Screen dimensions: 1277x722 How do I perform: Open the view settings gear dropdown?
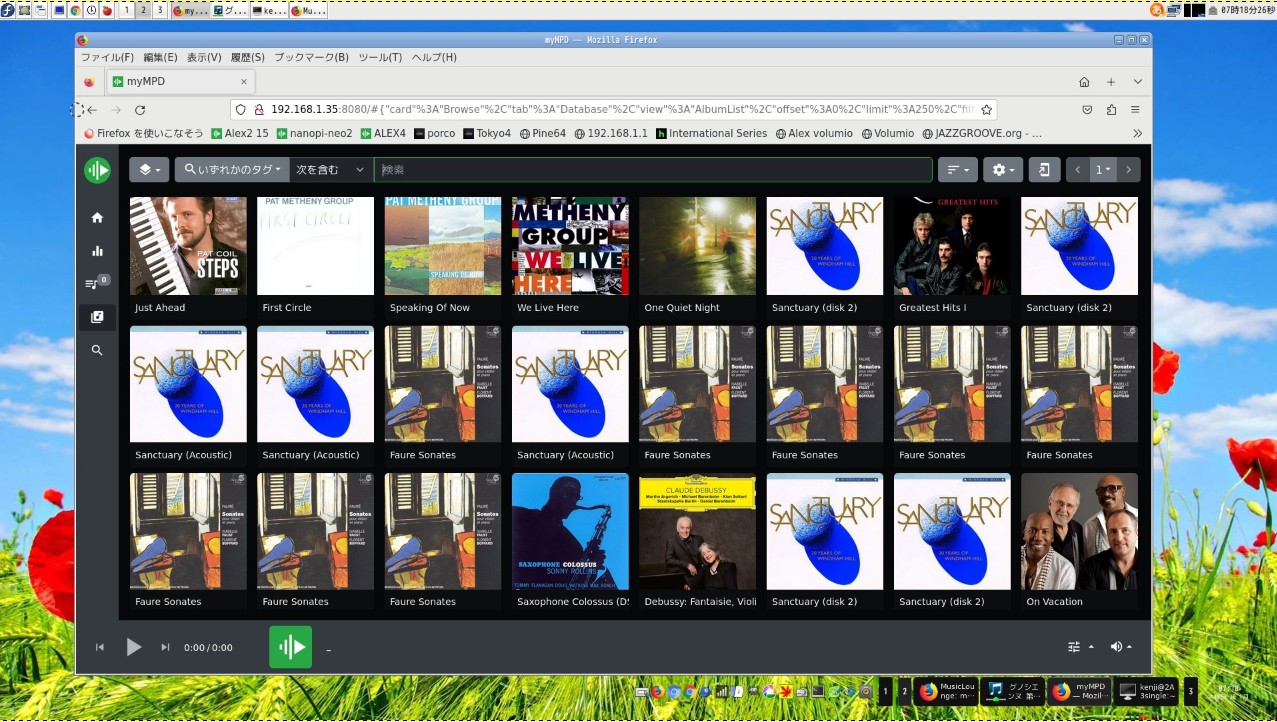point(1003,170)
